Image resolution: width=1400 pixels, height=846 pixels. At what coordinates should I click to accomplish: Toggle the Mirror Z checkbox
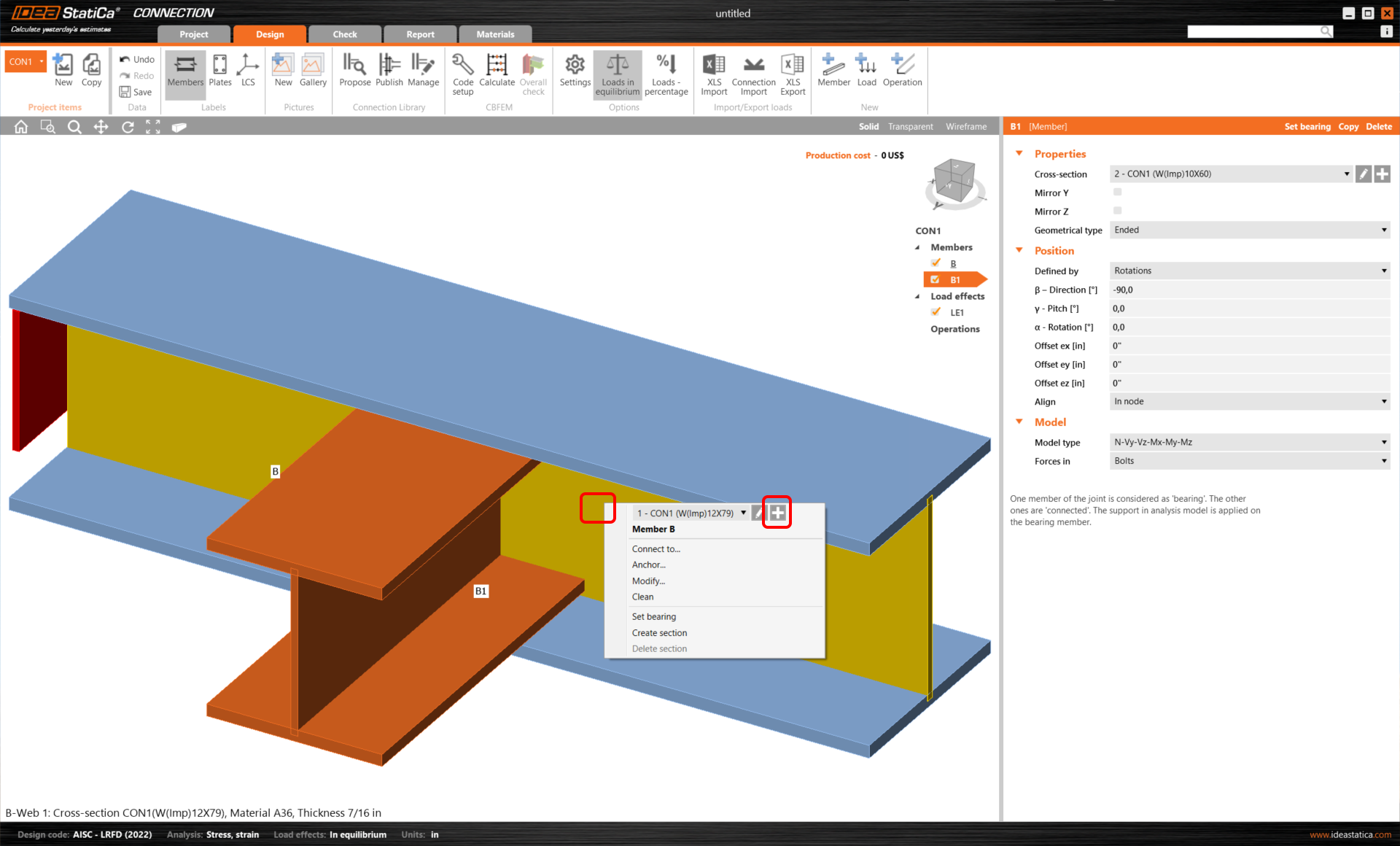pos(1117,211)
